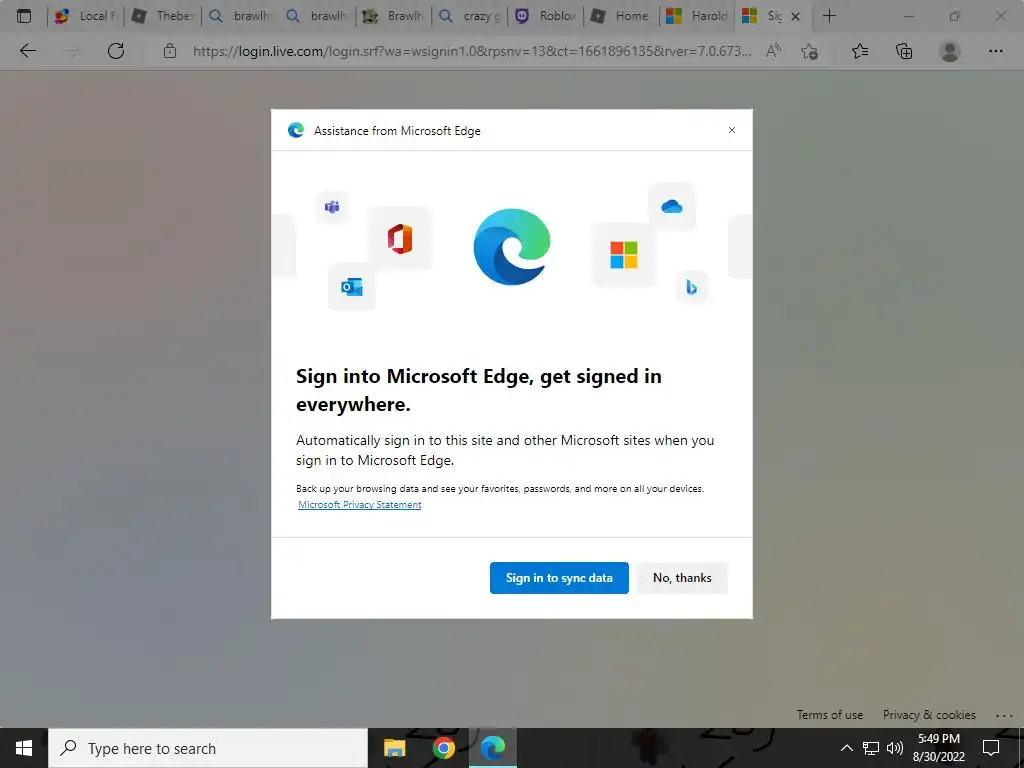Close the Assistance from Microsoft Edge dialog

(x=731, y=130)
